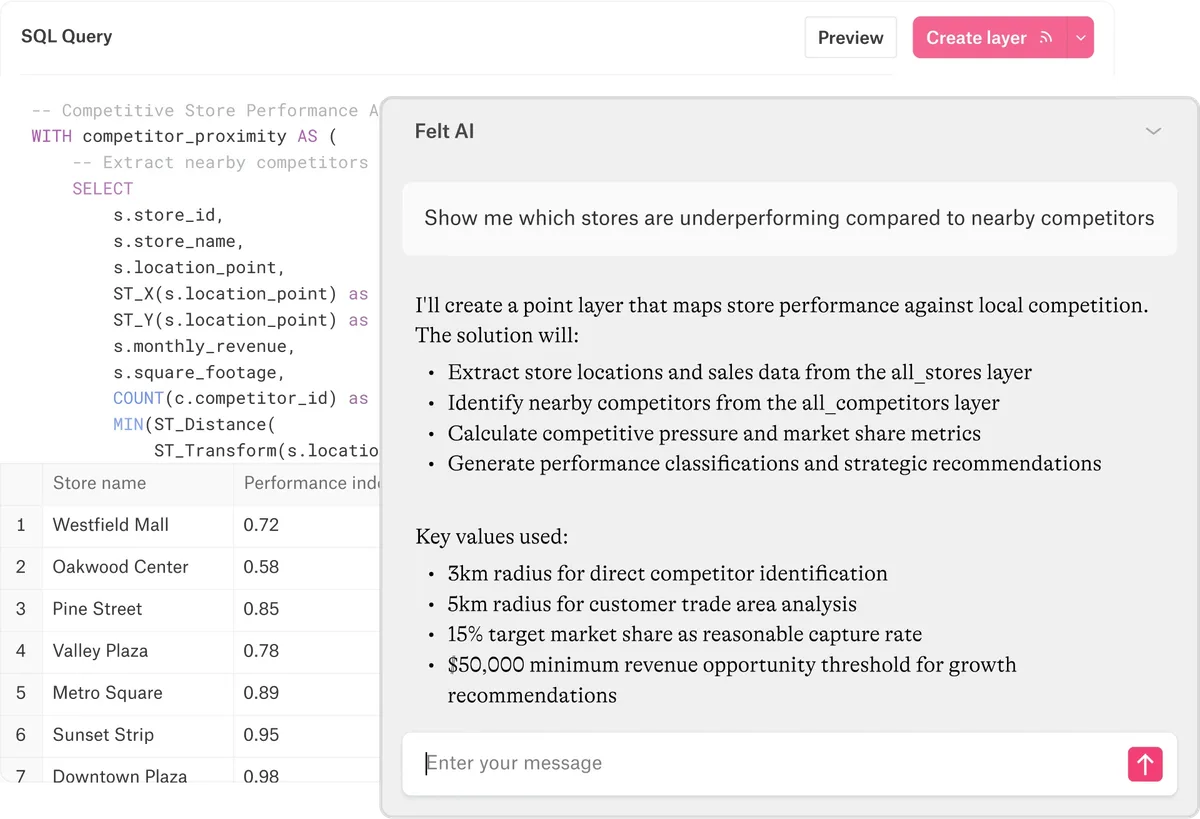Select the Metro Square cell
Screen dimensions: 1200x819
(x=138, y=693)
